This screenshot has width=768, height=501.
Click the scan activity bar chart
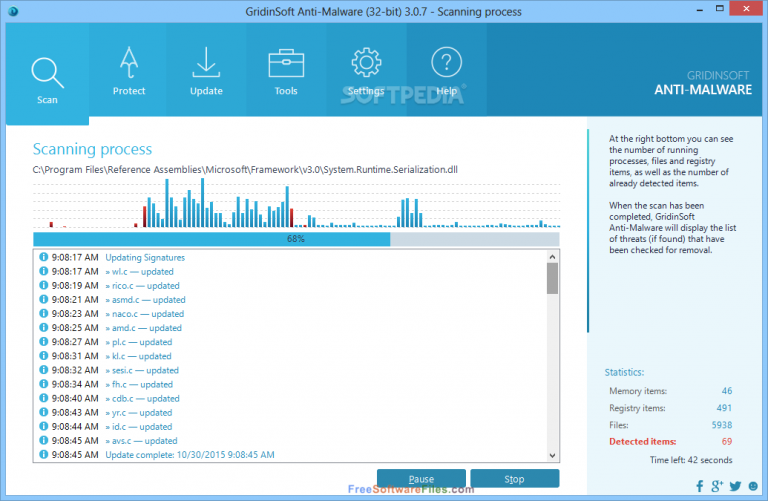pyautogui.click(x=296, y=203)
